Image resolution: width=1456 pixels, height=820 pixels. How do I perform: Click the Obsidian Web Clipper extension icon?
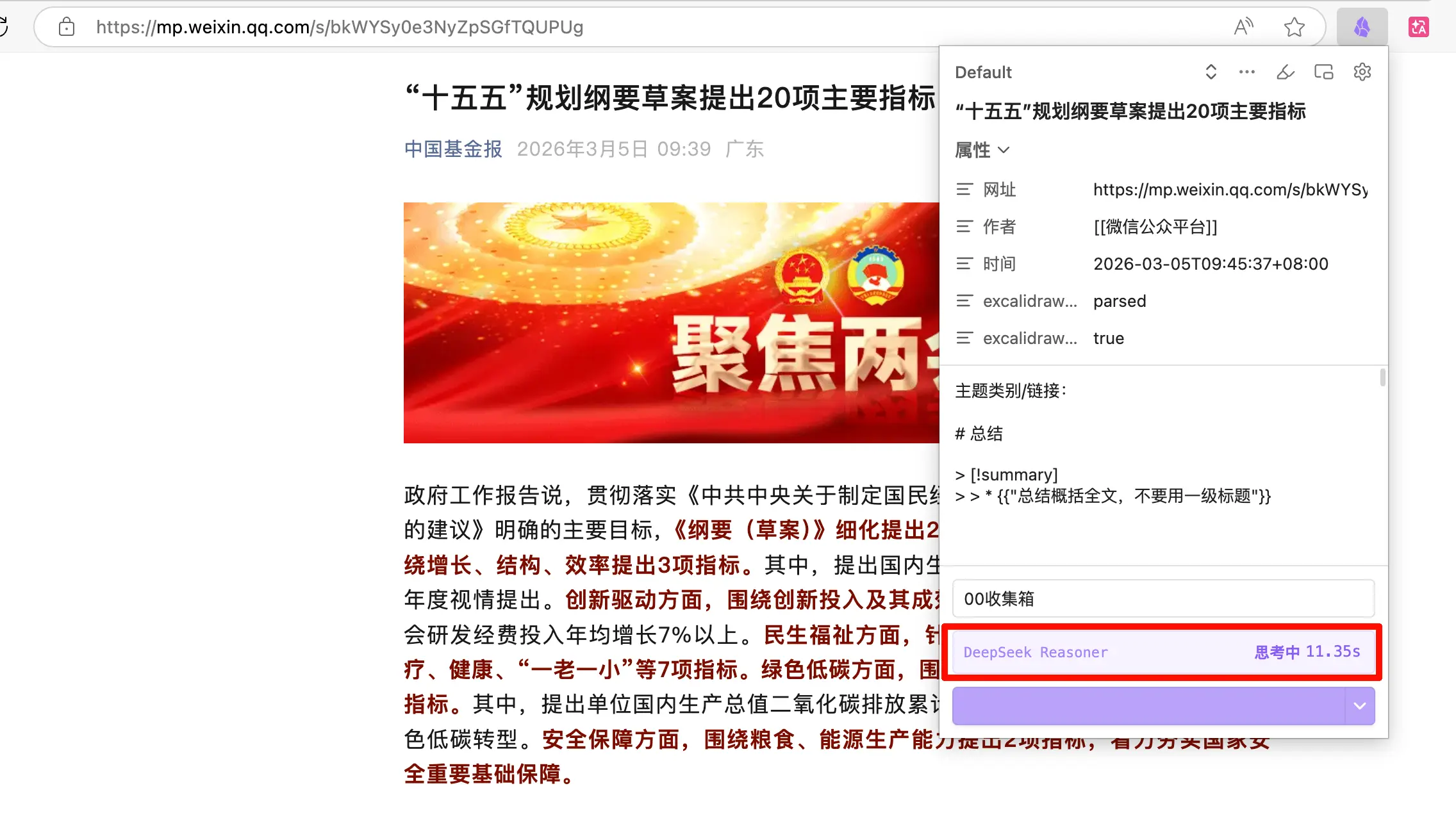point(1362,27)
